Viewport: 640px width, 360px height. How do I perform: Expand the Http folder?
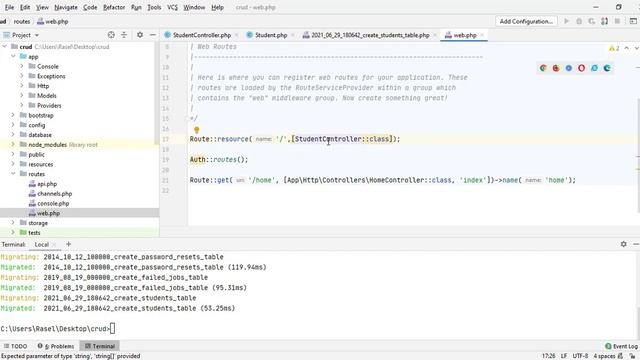click(x=22, y=86)
